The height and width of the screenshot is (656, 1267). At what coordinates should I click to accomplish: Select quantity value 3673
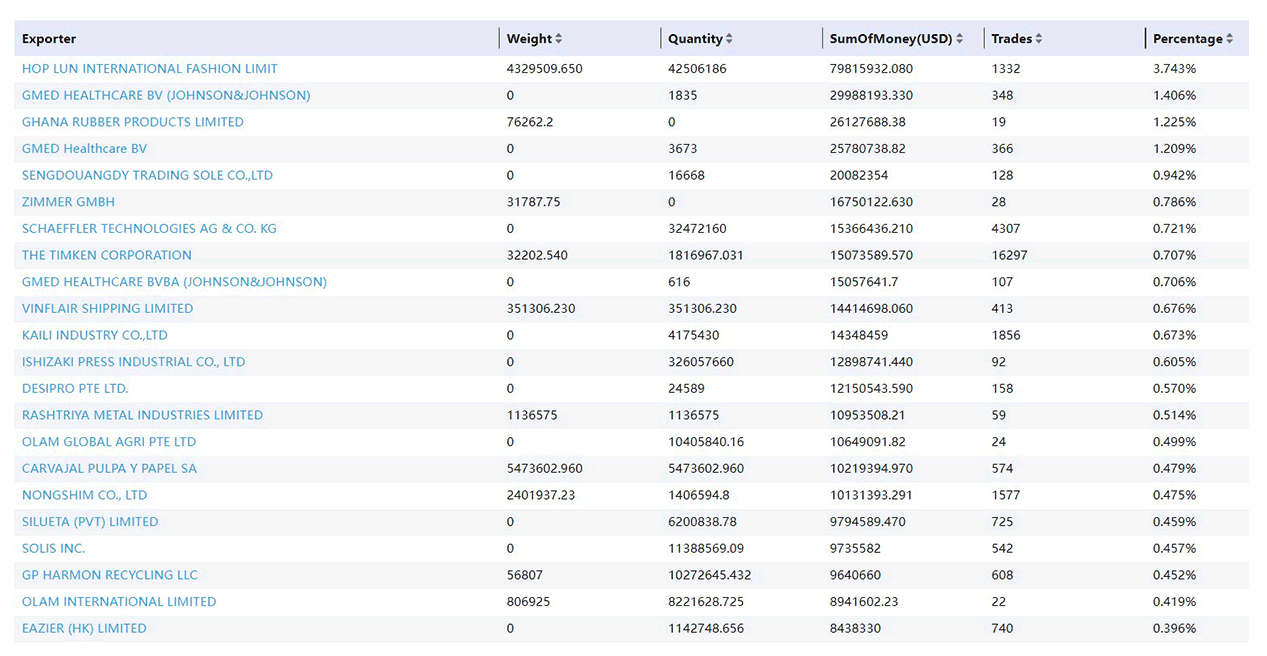(683, 149)
